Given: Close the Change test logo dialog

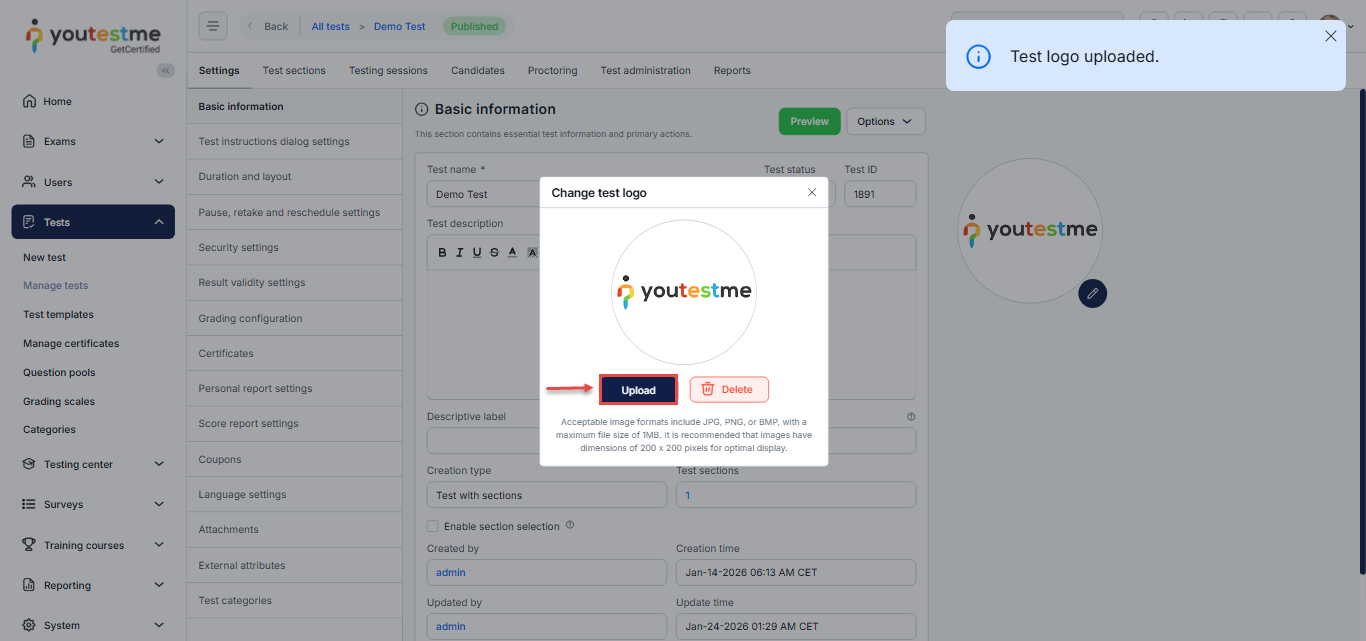Looking at the screenshot, I should point(812,192).
